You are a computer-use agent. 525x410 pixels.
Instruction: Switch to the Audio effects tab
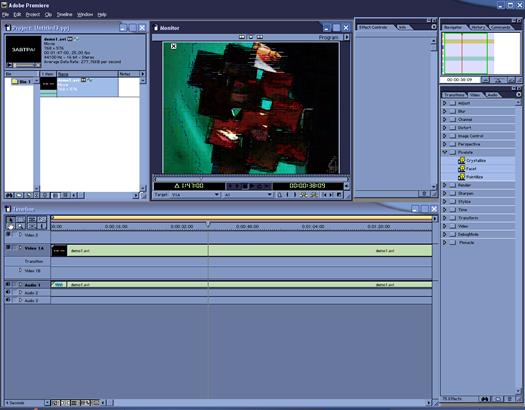pyautogui.click(x=492, y=95)
